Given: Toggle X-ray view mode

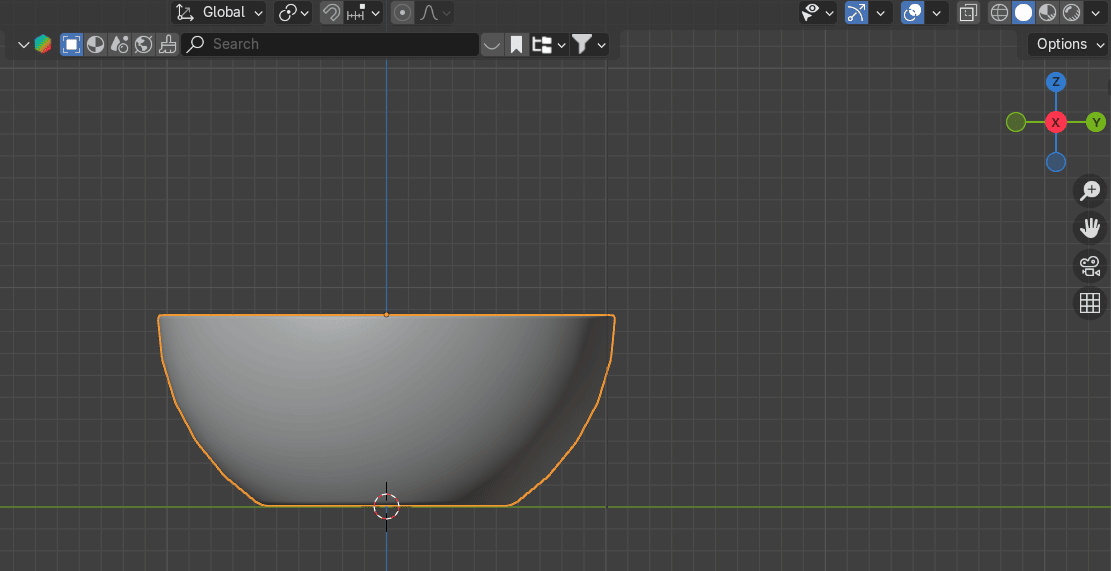Looking at the screenshot, I should [x=967, y=13].
